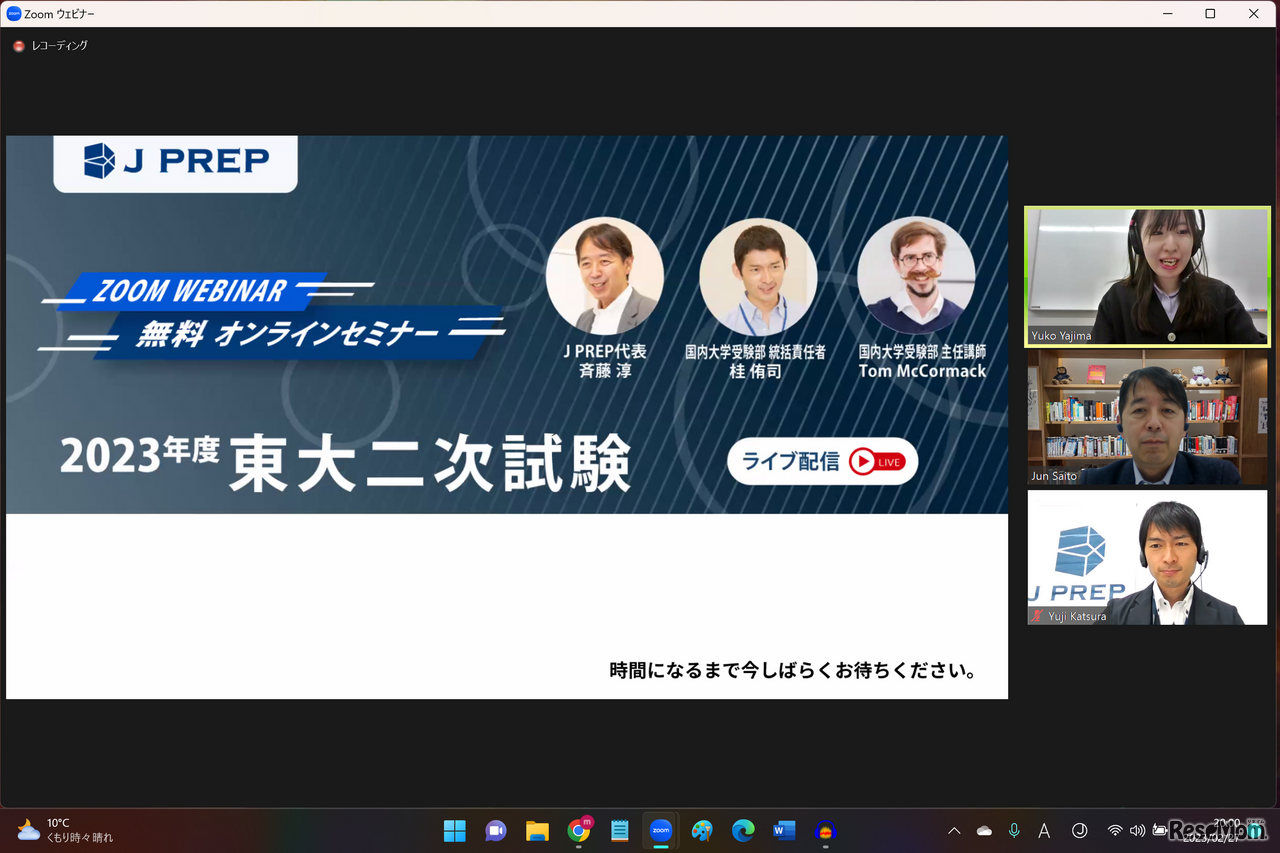This screenshot has height=853, width=1280.
Task: Stop the レコーディング recording indicator
Action: click(x=17, y=45)
